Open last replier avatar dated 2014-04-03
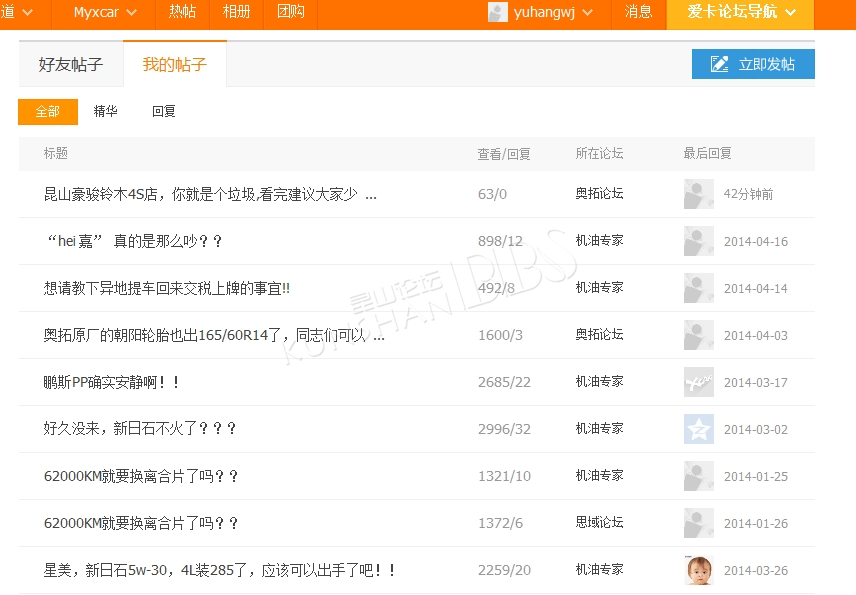The image size is (856, 595). click(x=699, y=335)
